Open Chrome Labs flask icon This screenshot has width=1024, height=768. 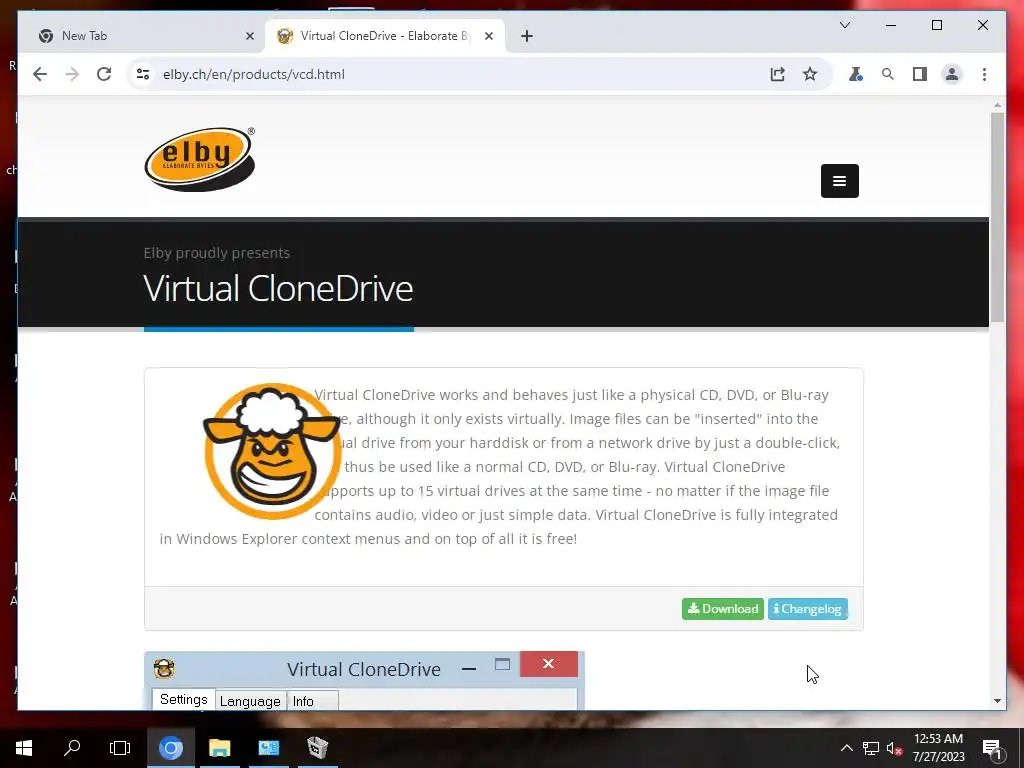click(855, 74)
